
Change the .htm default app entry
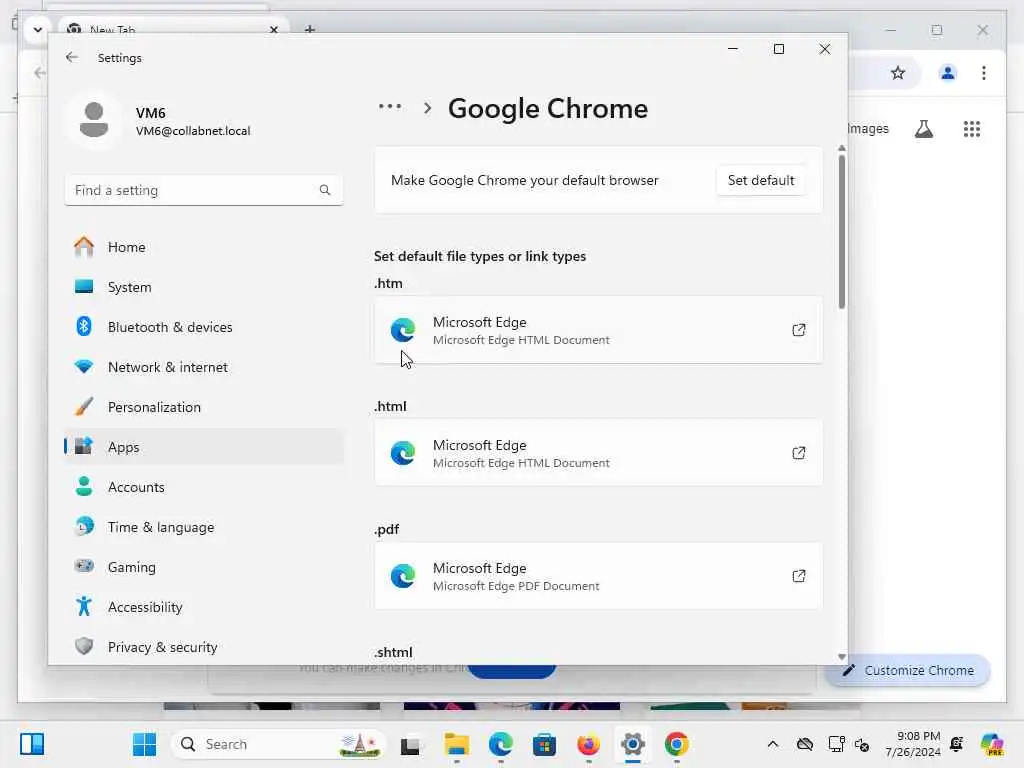click(598, 330)
